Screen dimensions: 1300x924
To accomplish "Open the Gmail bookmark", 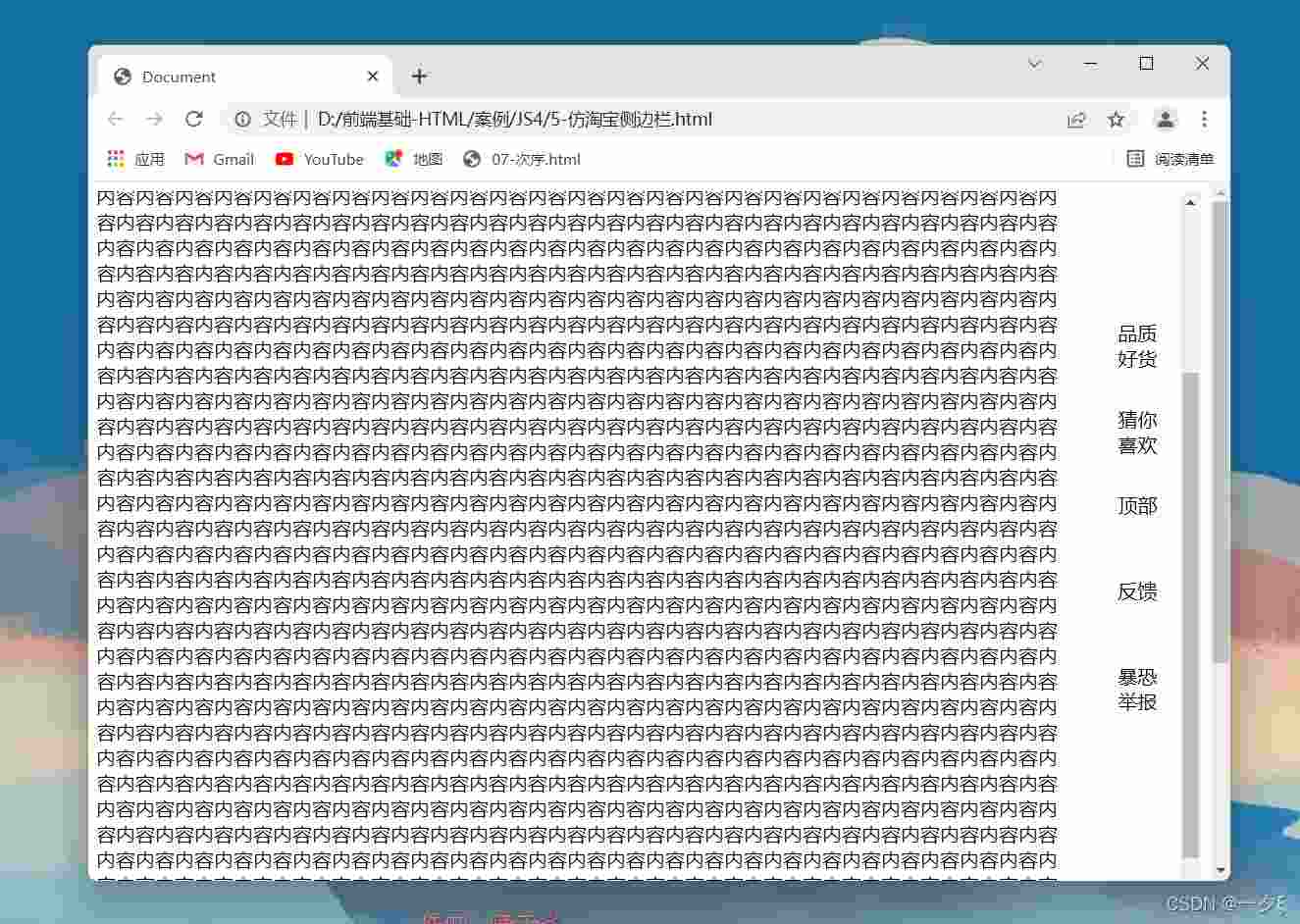I will tap(220, 159).
